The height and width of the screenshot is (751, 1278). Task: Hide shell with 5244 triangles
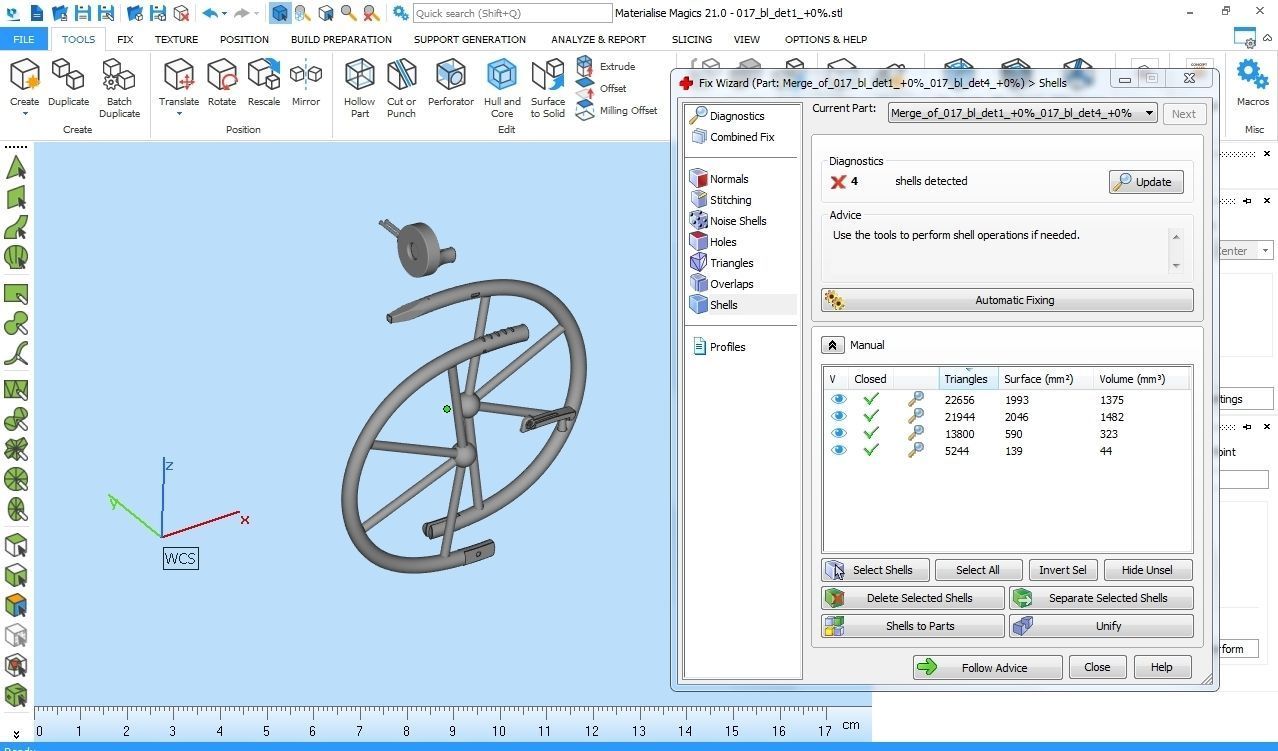(x=838, y=451)
